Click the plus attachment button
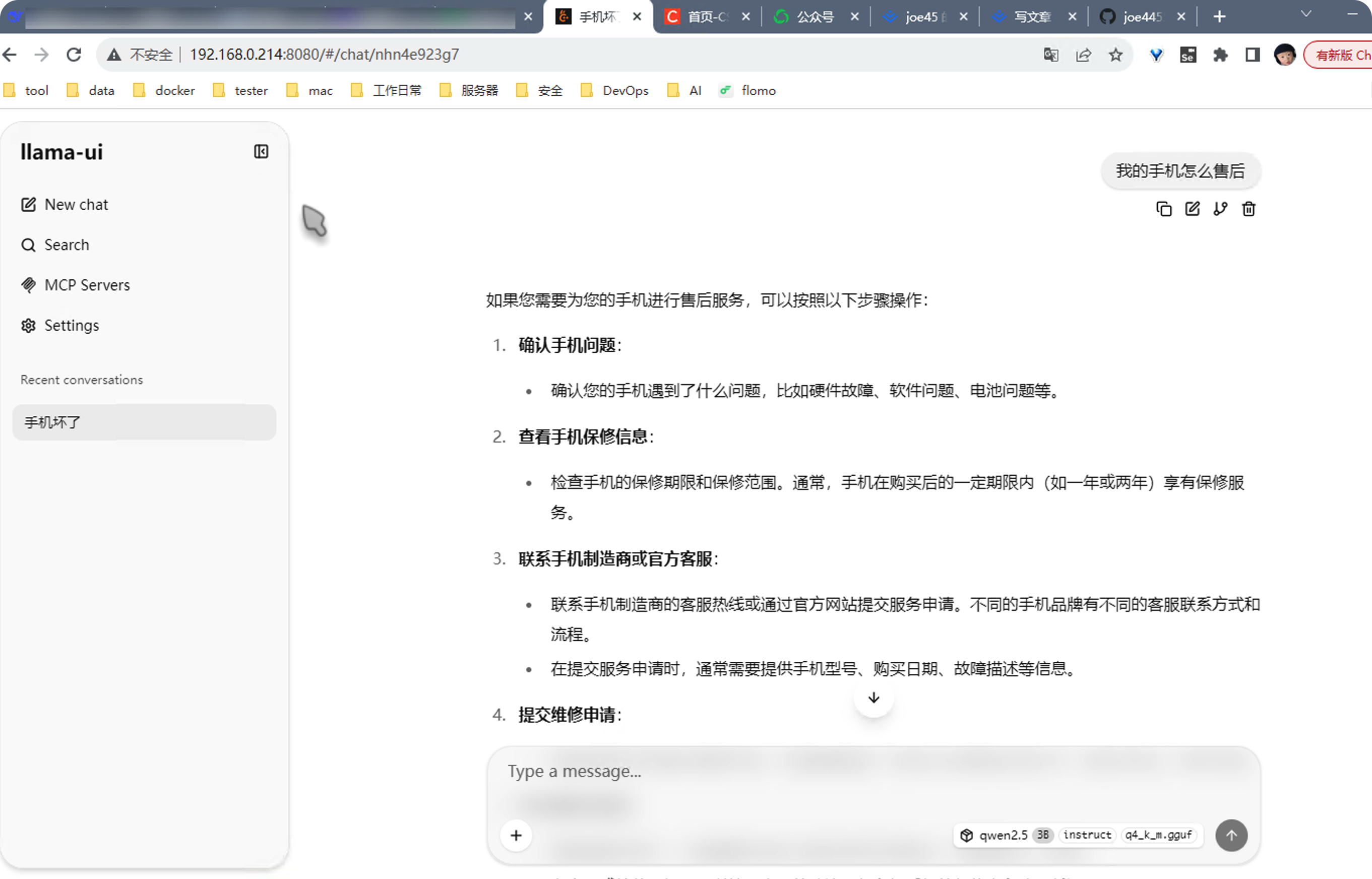1372x879 pixels. point(516,835)
